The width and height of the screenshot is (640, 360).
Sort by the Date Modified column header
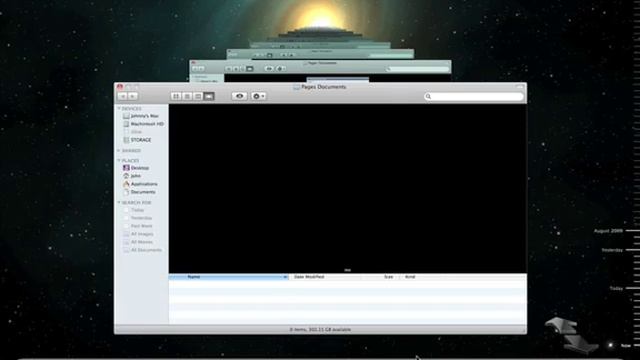(325, 277)
